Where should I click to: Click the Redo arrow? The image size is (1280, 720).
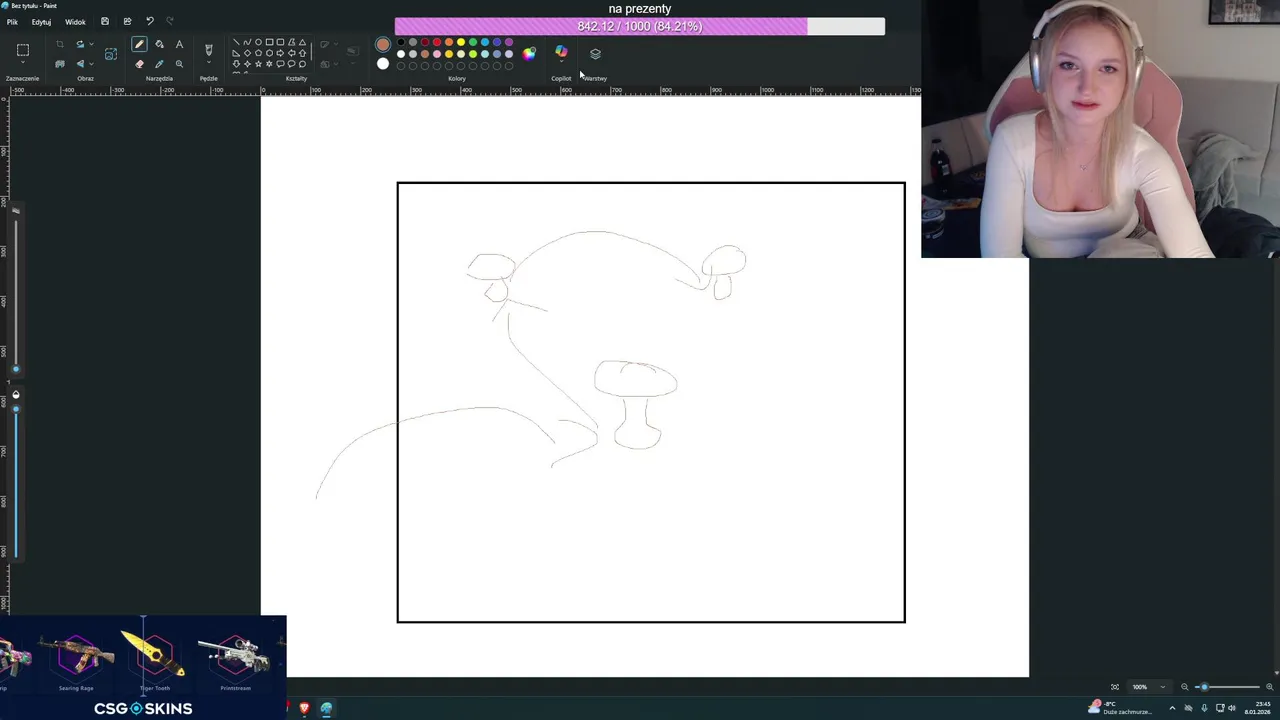[169, 21]
